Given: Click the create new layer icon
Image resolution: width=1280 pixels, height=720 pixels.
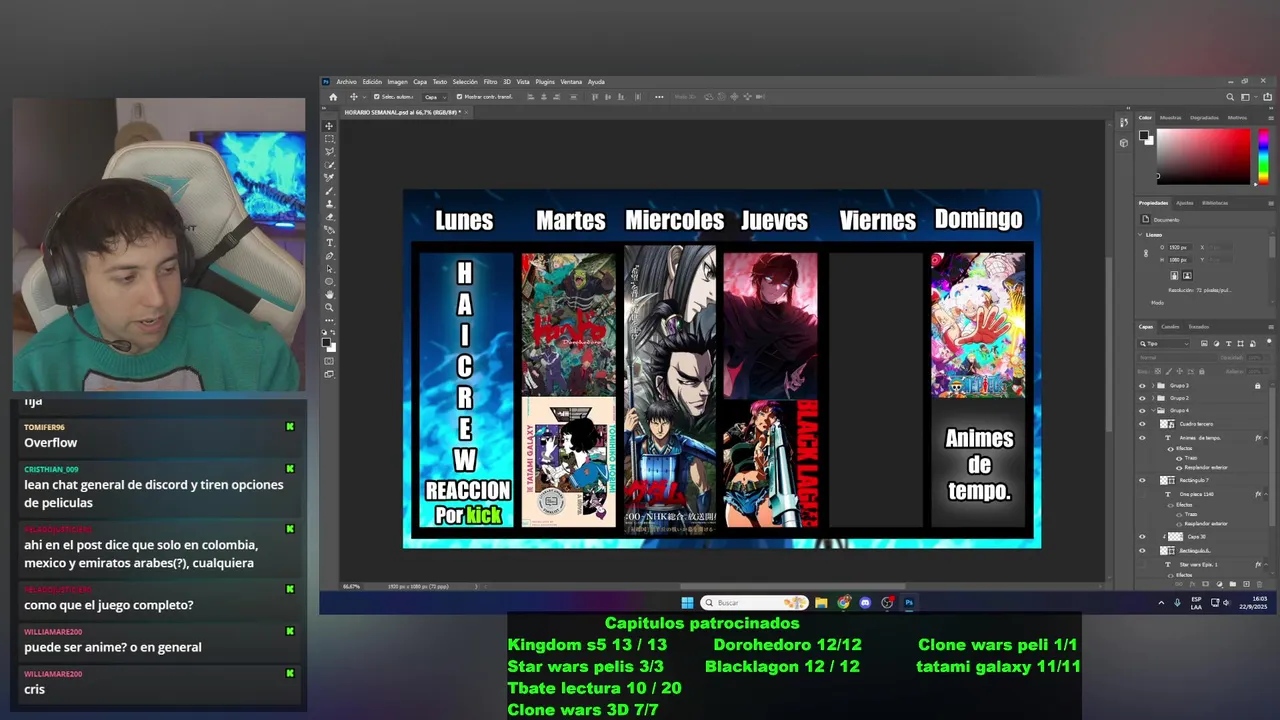Looking at the screenshot, I should [1246, 584].
